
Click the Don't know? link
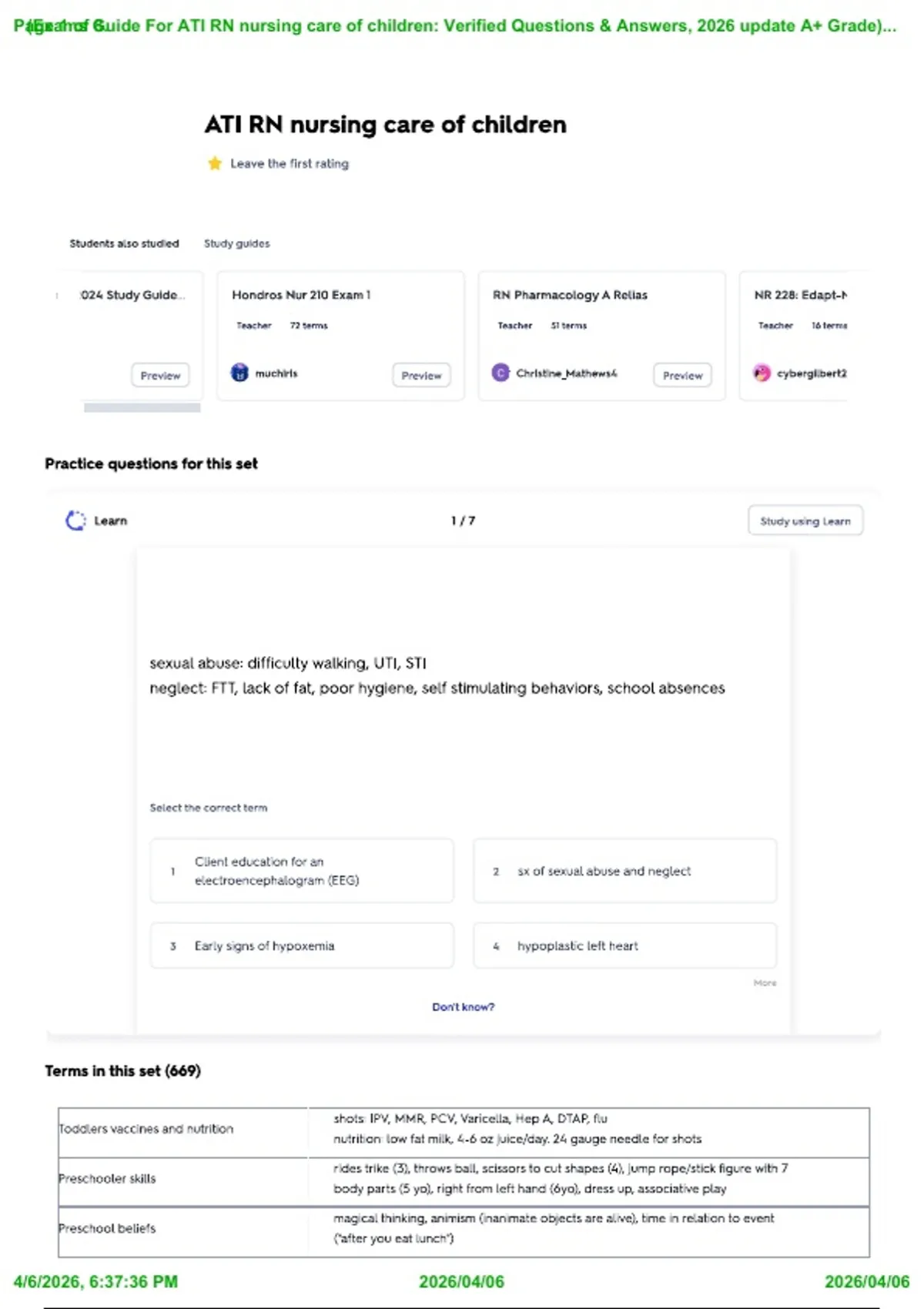pos(463,1006)
